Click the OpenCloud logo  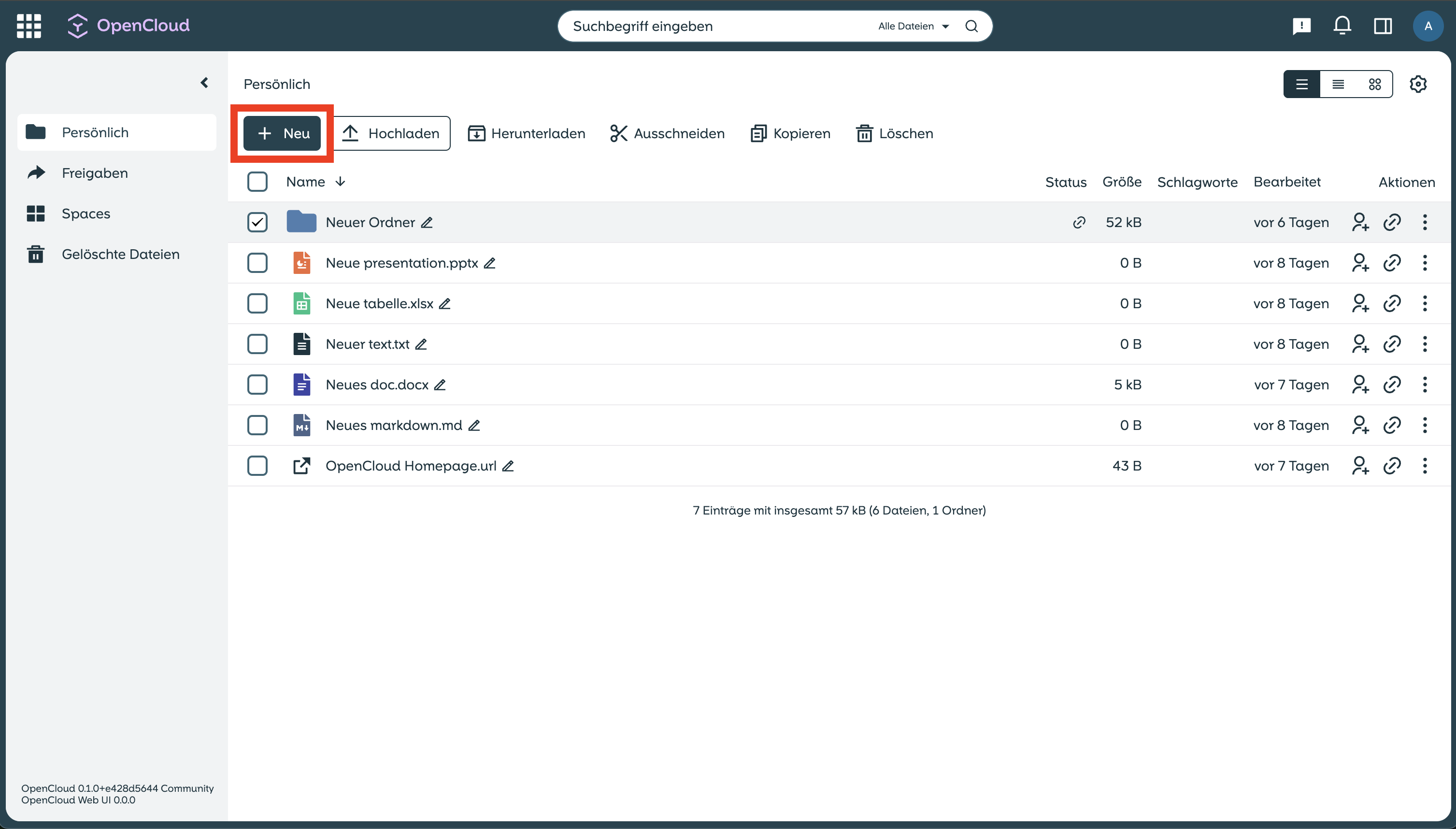(128, 26)
